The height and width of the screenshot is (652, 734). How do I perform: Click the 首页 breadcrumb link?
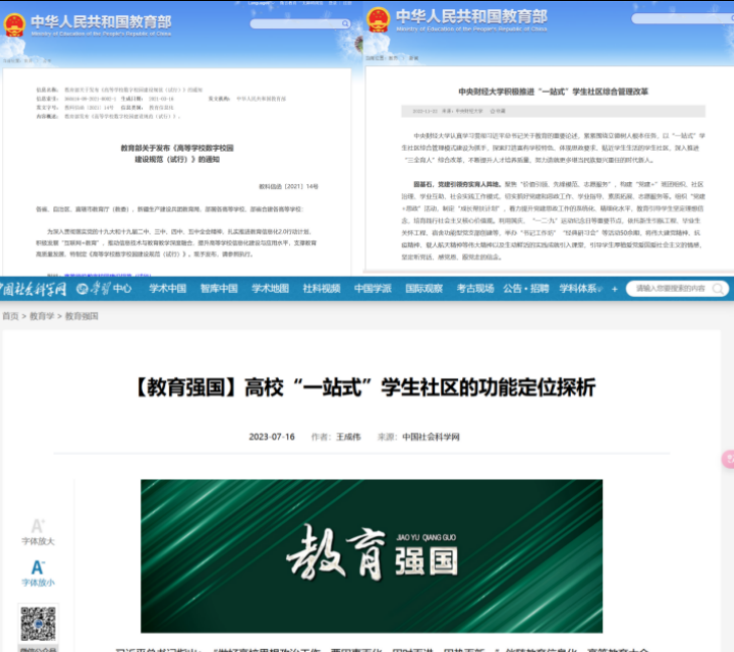pyautogui.click(x=10, y=315)
